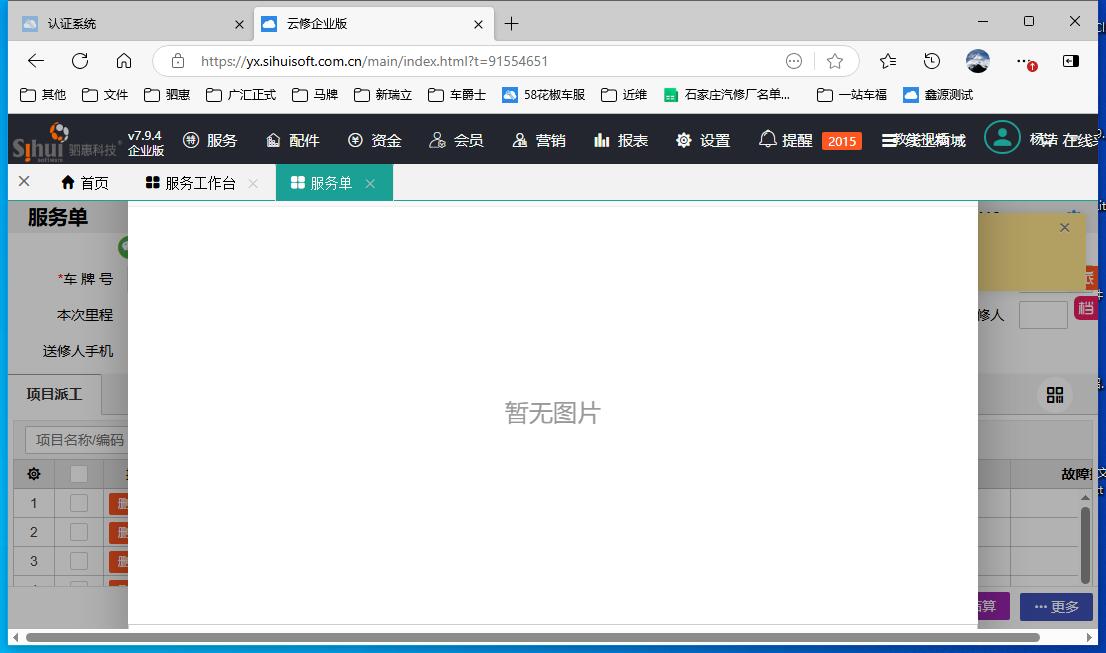1106x653 pixels.
Task: Open the 报表 top menu
Action: 621,140
